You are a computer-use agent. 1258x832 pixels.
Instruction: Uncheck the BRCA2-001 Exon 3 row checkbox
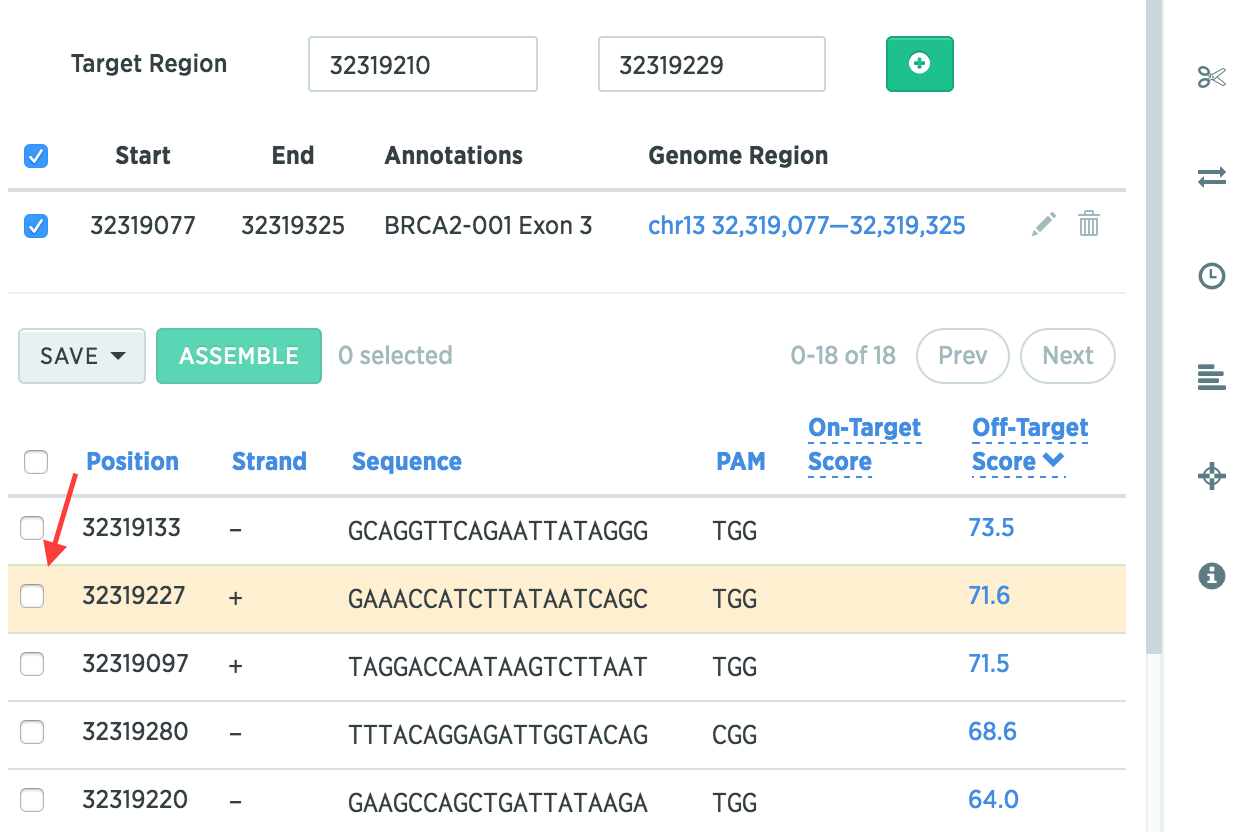tap(36, 226)
